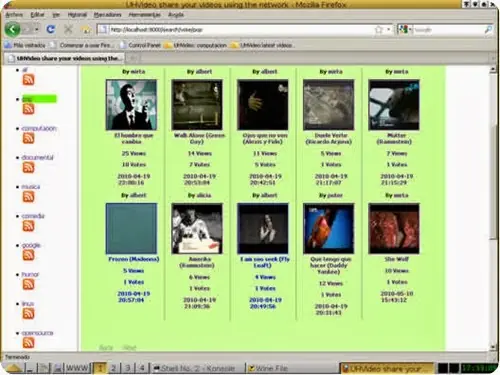Open the opensource tag link
The width and height of the screenshot is (500, 375).
37,333
